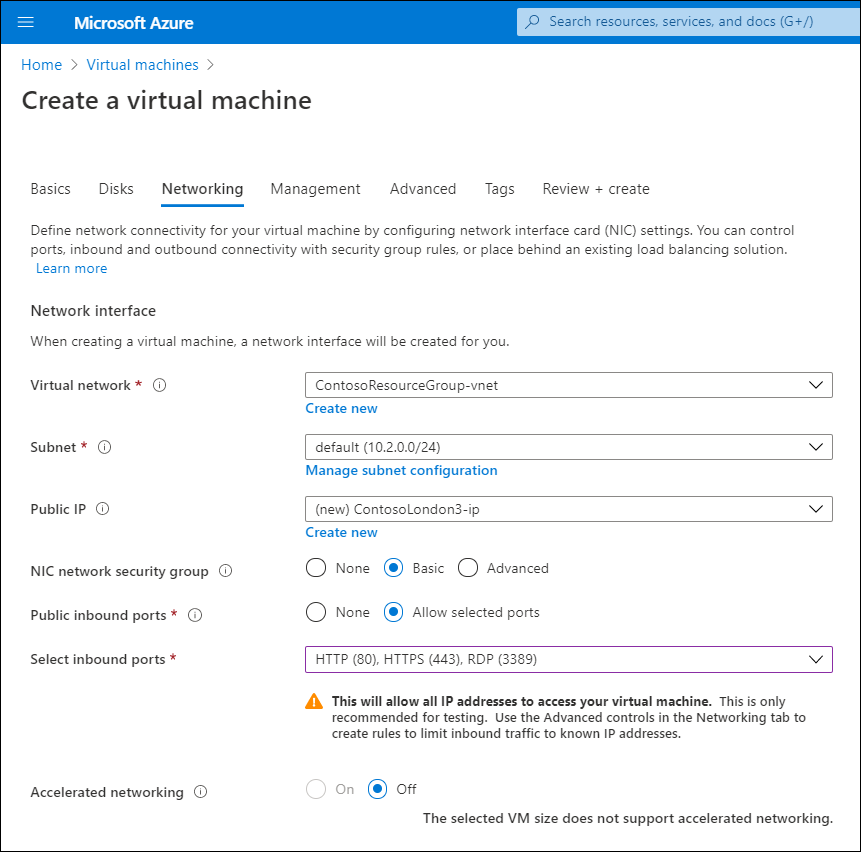View the Subnet help tooltip icon
The image size is (861, 852).
pyautogui.click(x=104, y=447)
